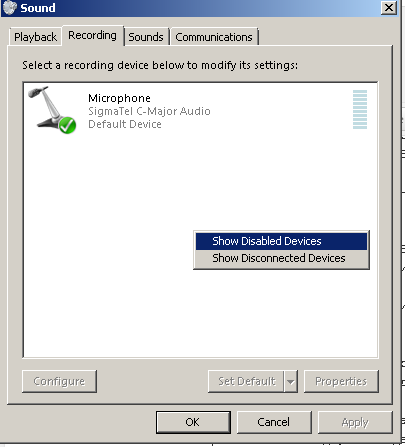Click the microphone level meter bars

(360, 109)
